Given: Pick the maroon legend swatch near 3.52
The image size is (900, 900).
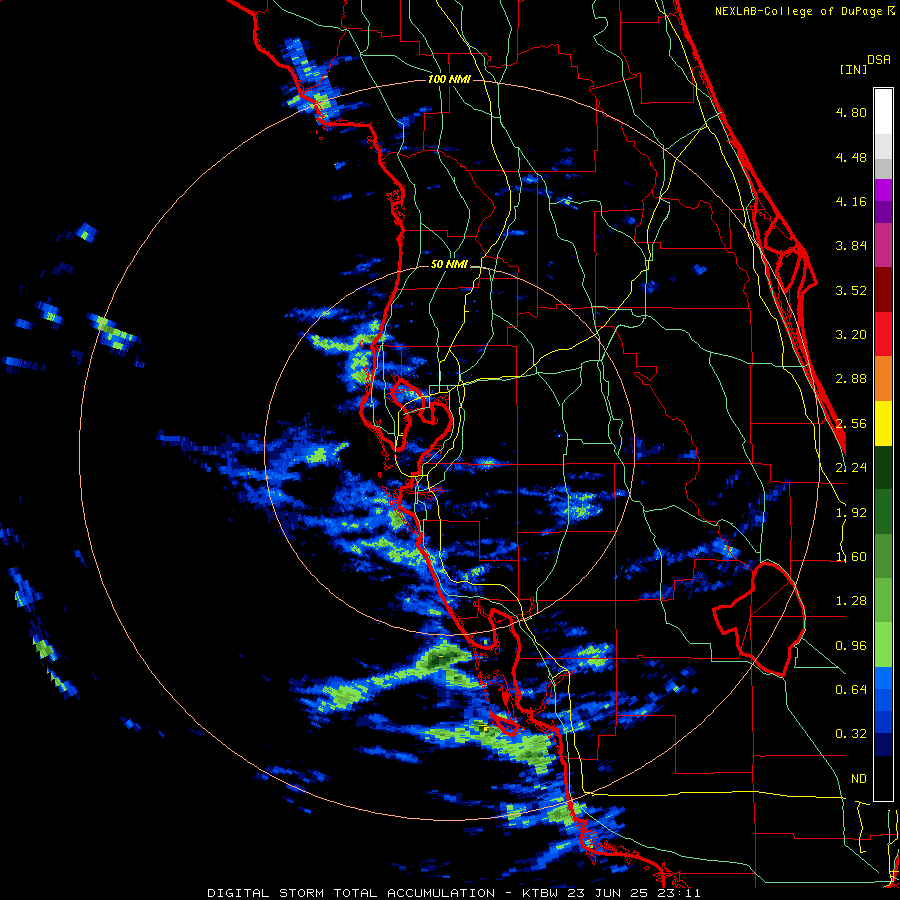Looking at the screenshot, I should point(883,290).
